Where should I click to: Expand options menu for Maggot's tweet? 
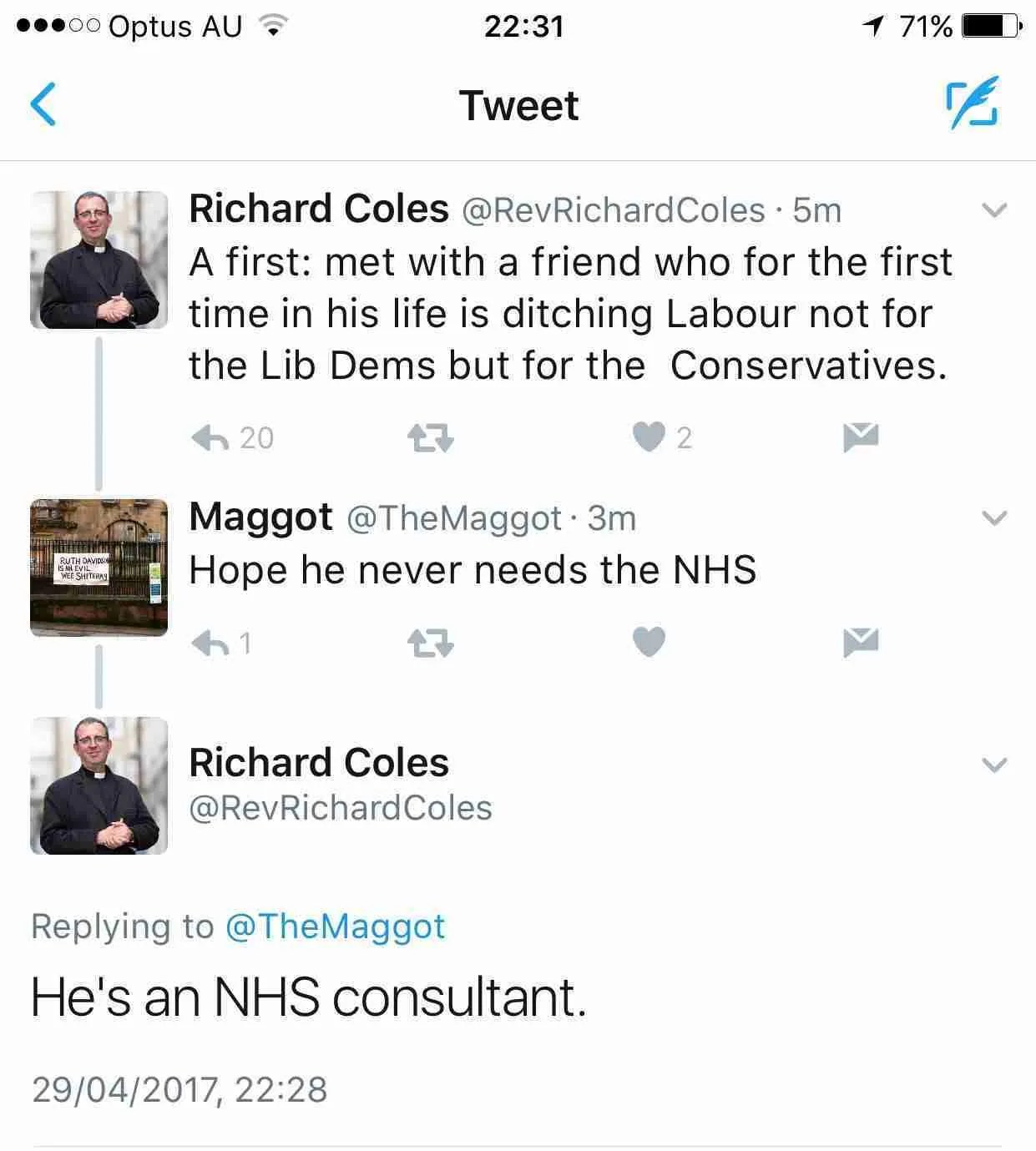point(993,518)
